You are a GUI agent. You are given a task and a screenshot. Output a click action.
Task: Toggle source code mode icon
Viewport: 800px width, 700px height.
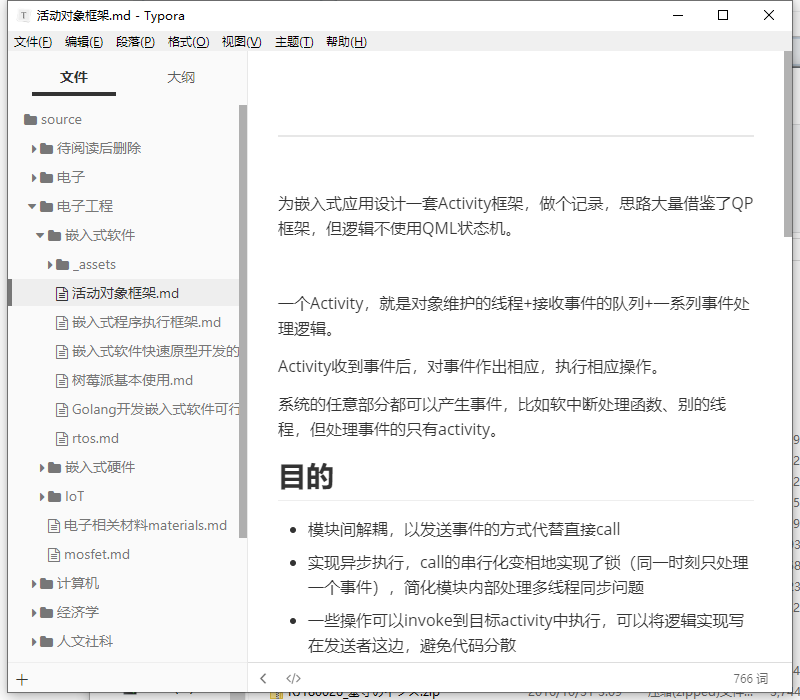[293, 678]
